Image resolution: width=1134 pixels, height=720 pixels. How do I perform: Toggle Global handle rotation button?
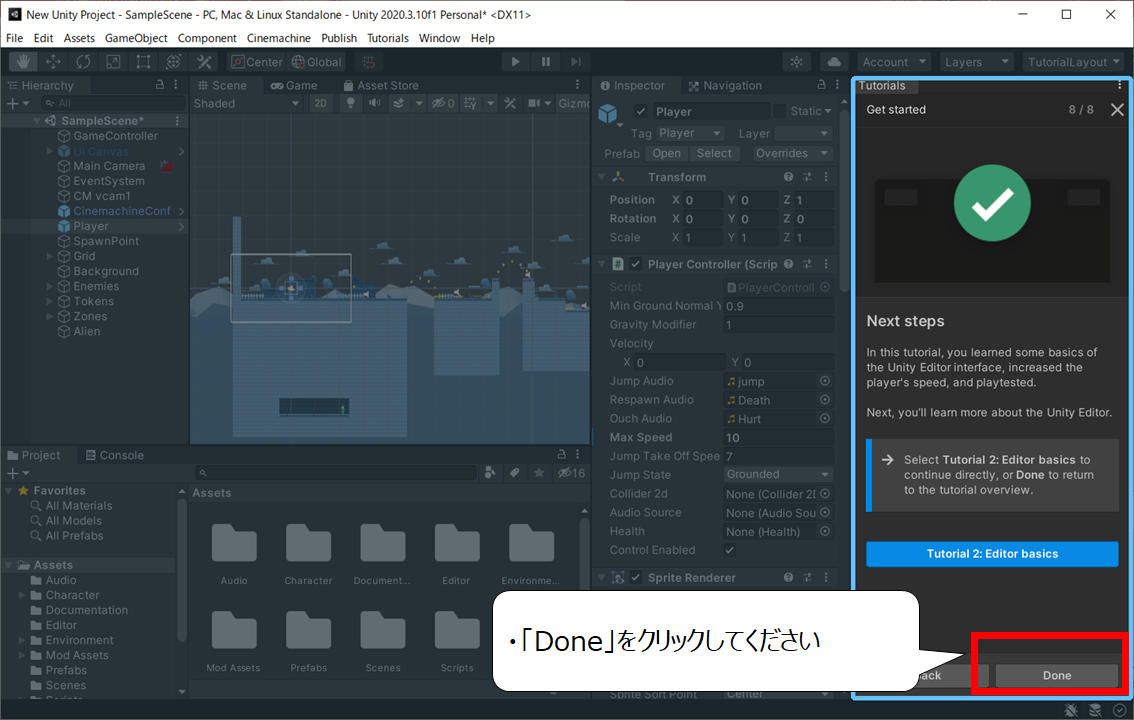317,62
